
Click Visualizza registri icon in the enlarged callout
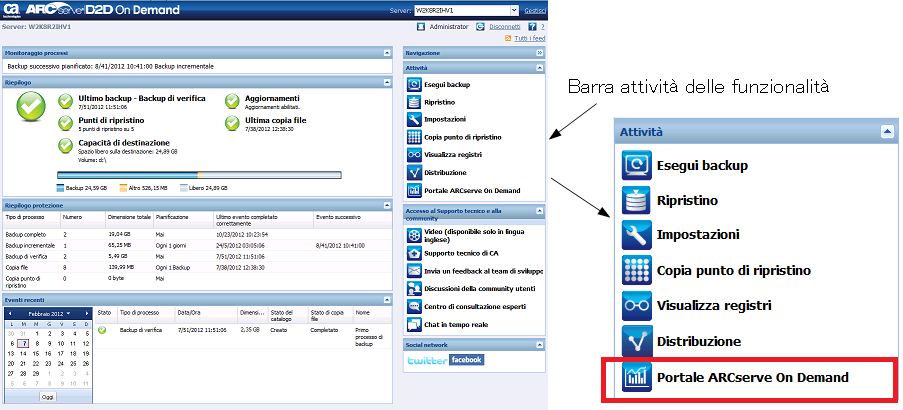(636, 306)
